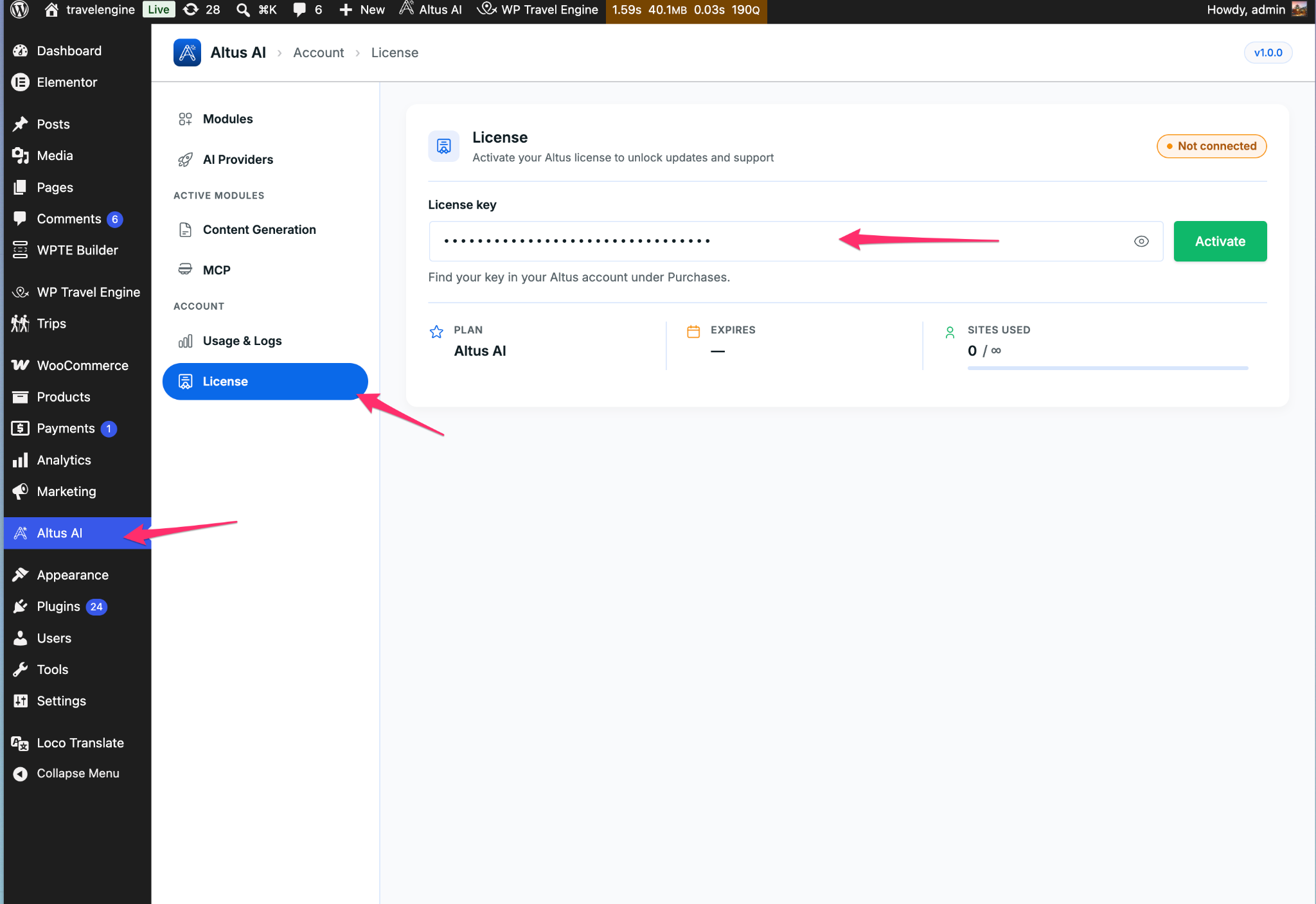1316x904 pixels.
Task: Click the green Activate button
Action: click(x=1220, y=241)
